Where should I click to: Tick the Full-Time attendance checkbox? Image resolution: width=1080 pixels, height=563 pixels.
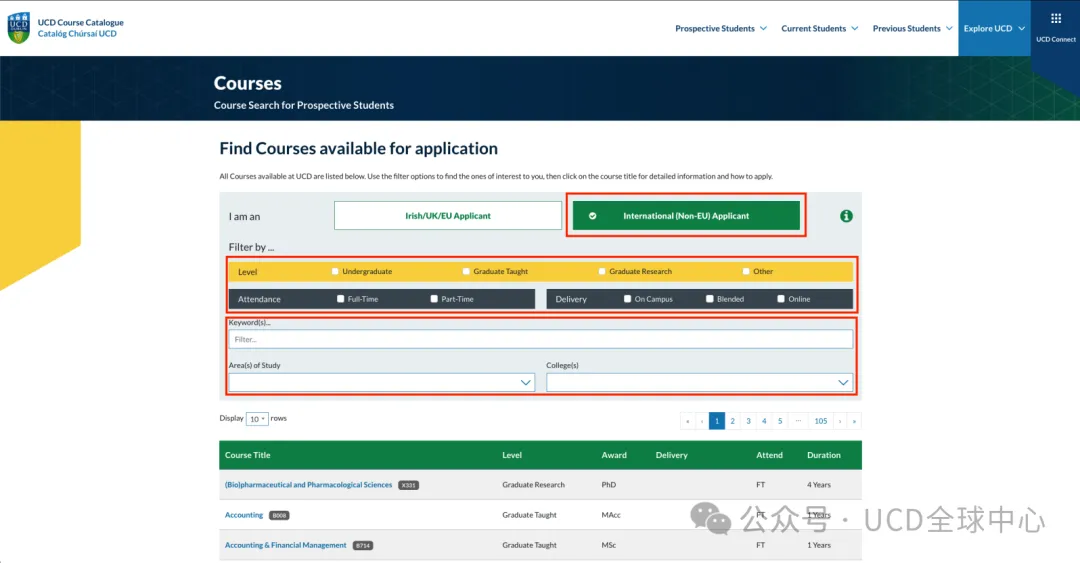pos(341,299)
